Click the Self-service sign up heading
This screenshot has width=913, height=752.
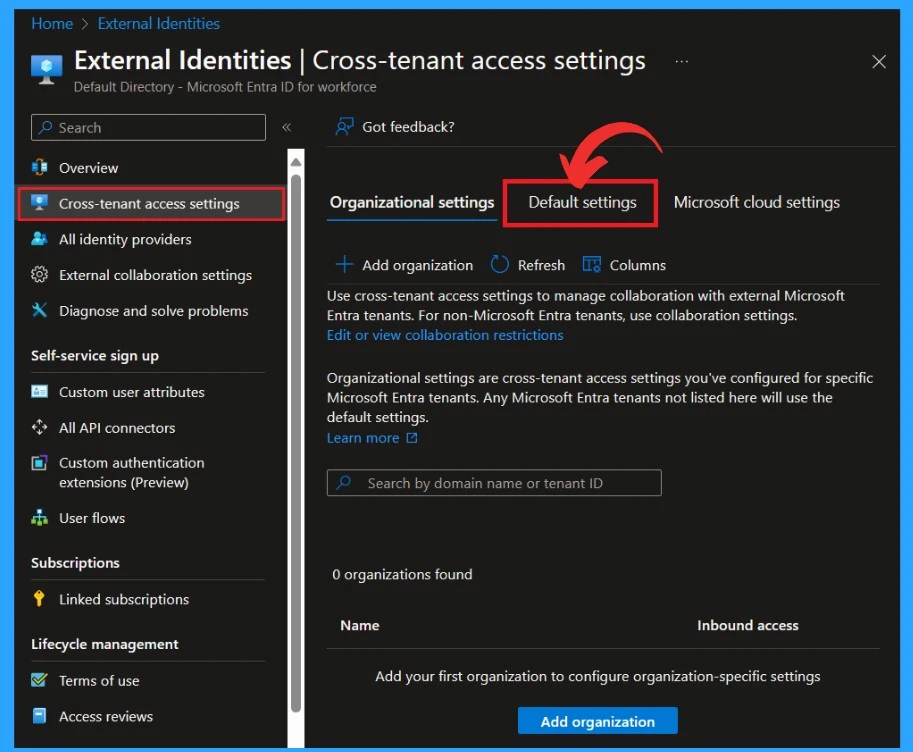click(94, 355)
